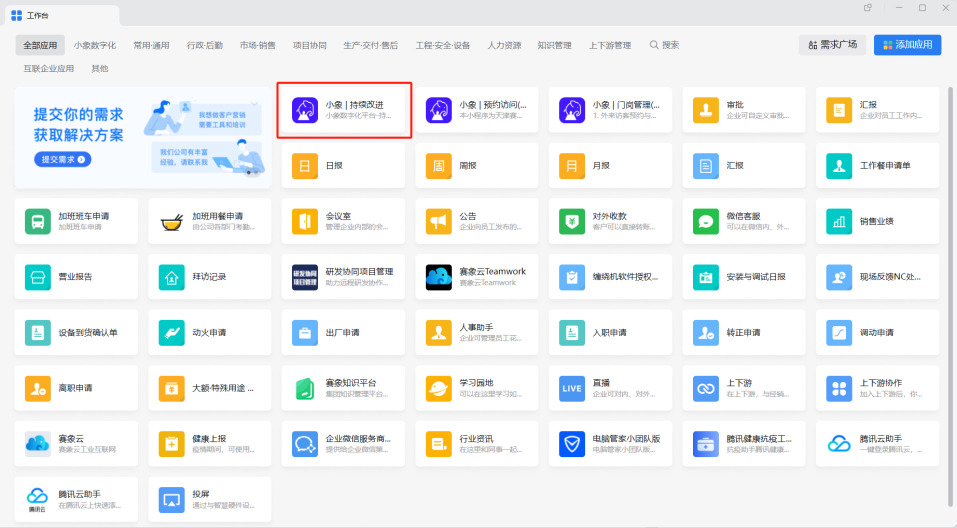Select the 人力资源 category tab

point(504,45)
